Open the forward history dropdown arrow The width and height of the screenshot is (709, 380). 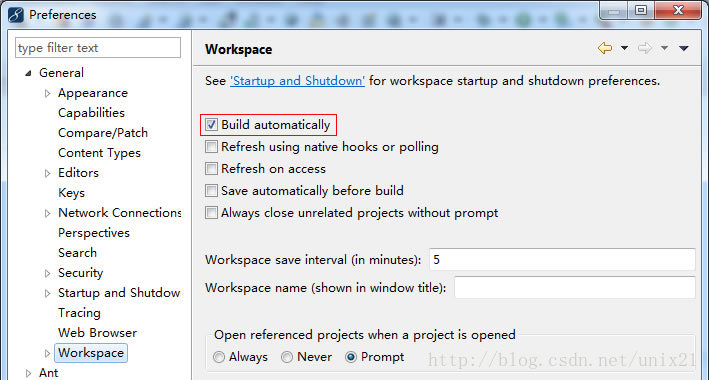pyautogui.click(x=664, y=48)
